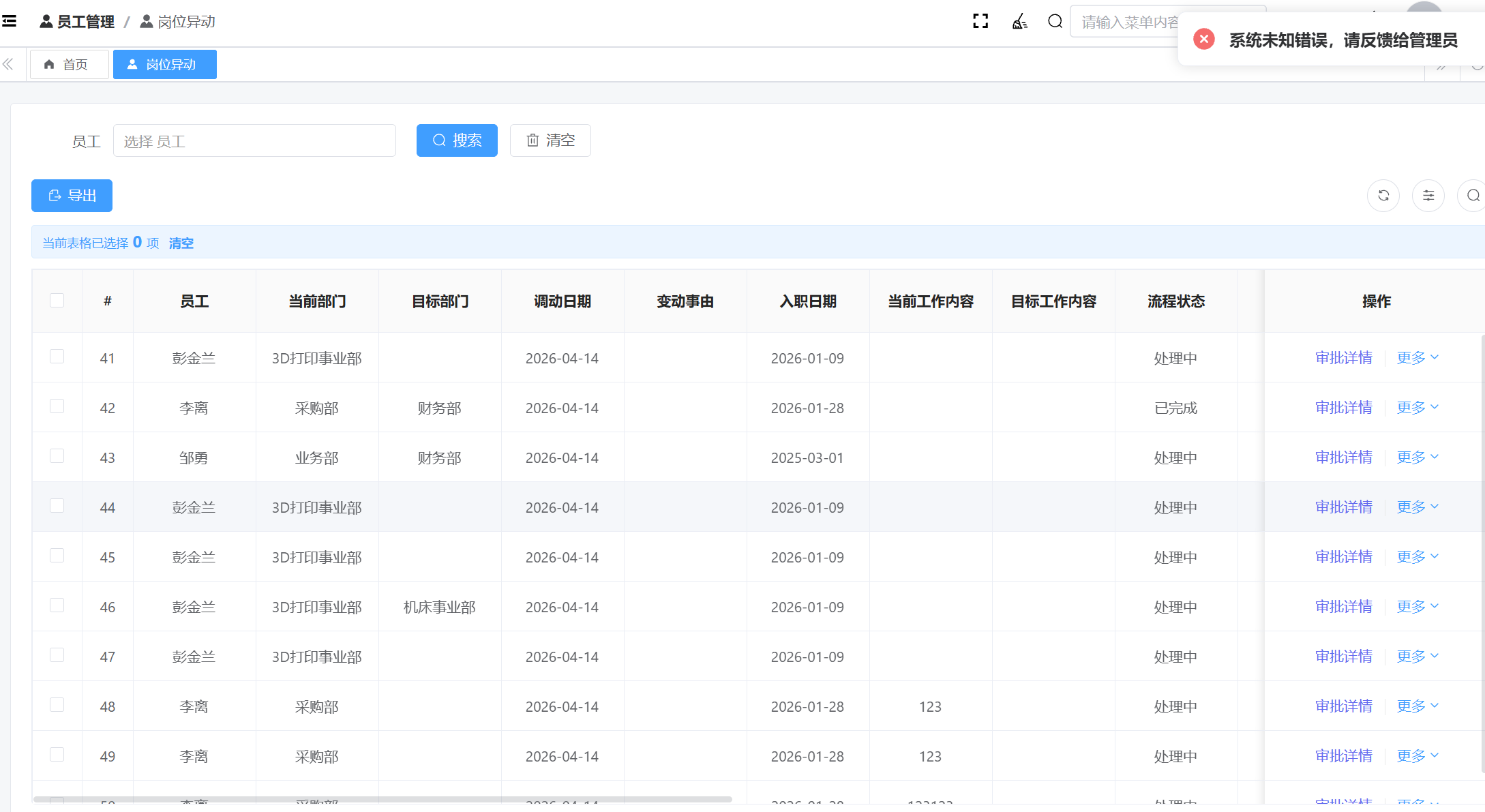Viewport: 1485px width, 812px height.
Task: Open 审批详情 for row 49
Action: pos(1344,756)
